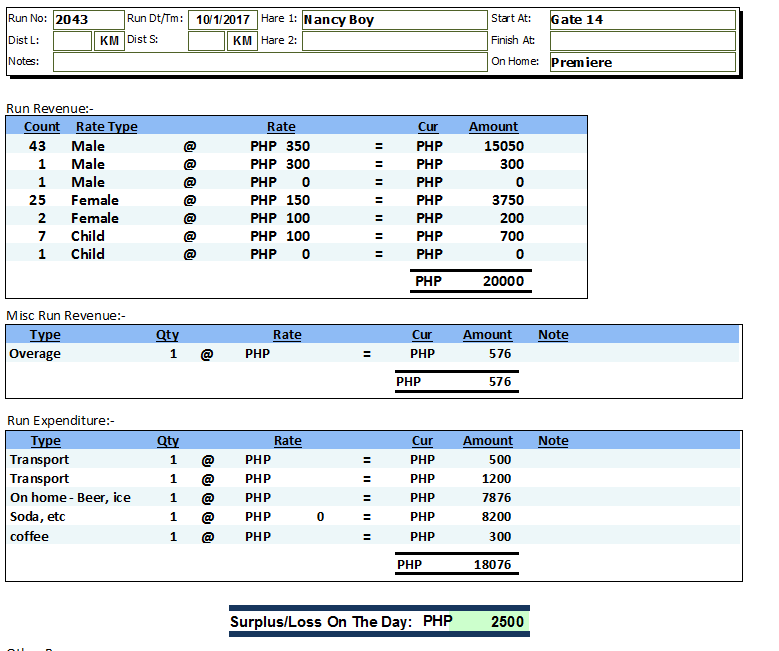The height and width of the screenshot is (651, 779).
Task: Select the Run Dt/Tm date field
Action: tap(222, 20)
